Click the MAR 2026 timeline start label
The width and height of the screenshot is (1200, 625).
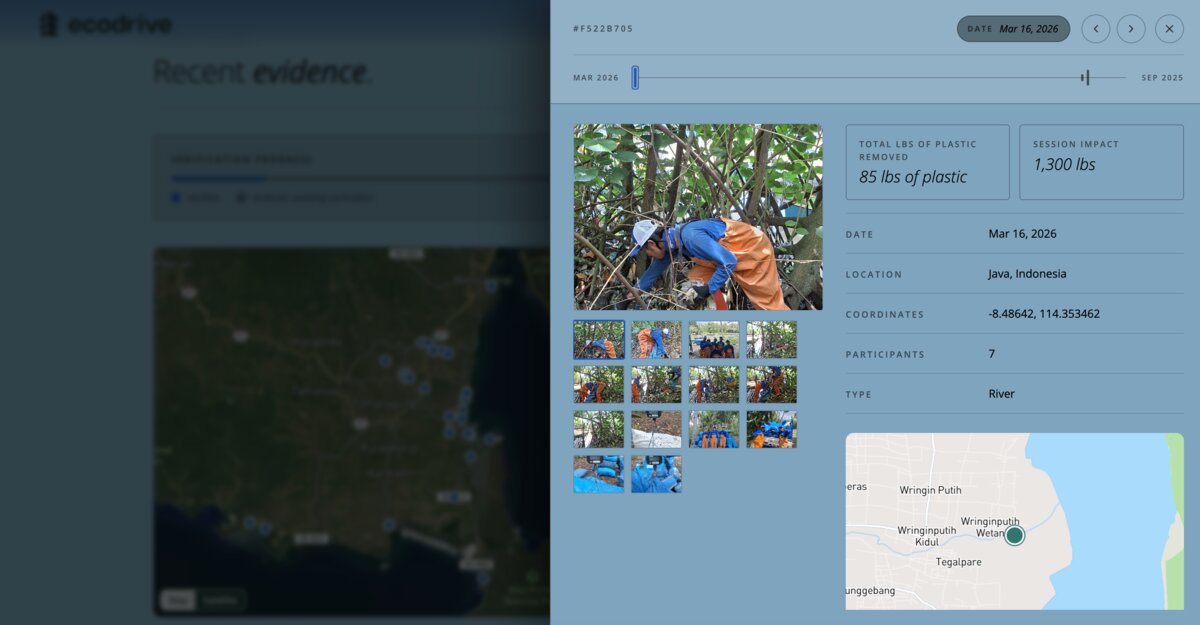(x=596, y=78)
